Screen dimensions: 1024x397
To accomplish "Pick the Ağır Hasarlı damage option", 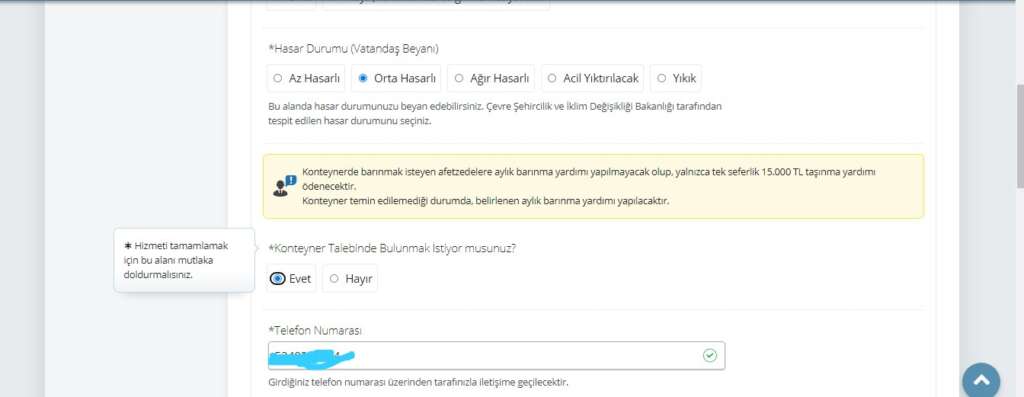I will (491, 78).
